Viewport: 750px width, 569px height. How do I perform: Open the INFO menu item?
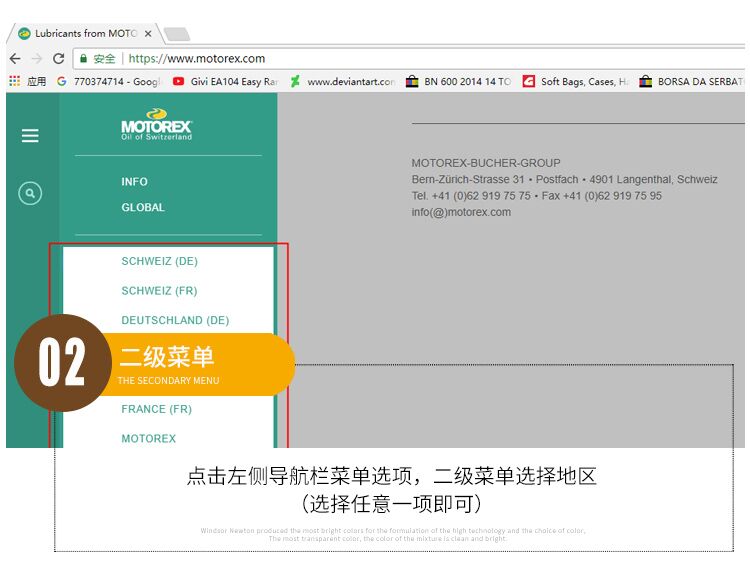pyautogui.click(x=134, y=182)
